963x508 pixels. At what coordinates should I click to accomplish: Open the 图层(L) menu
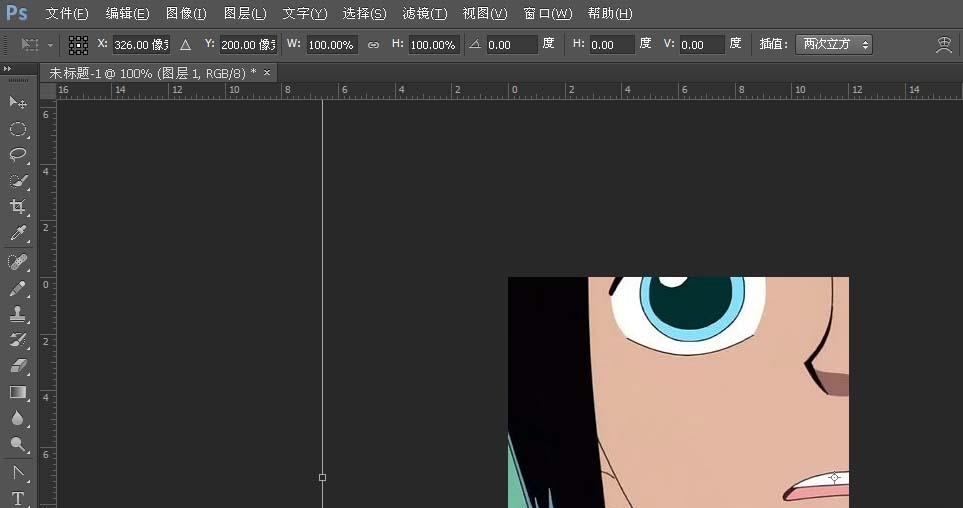click(245, 13)
